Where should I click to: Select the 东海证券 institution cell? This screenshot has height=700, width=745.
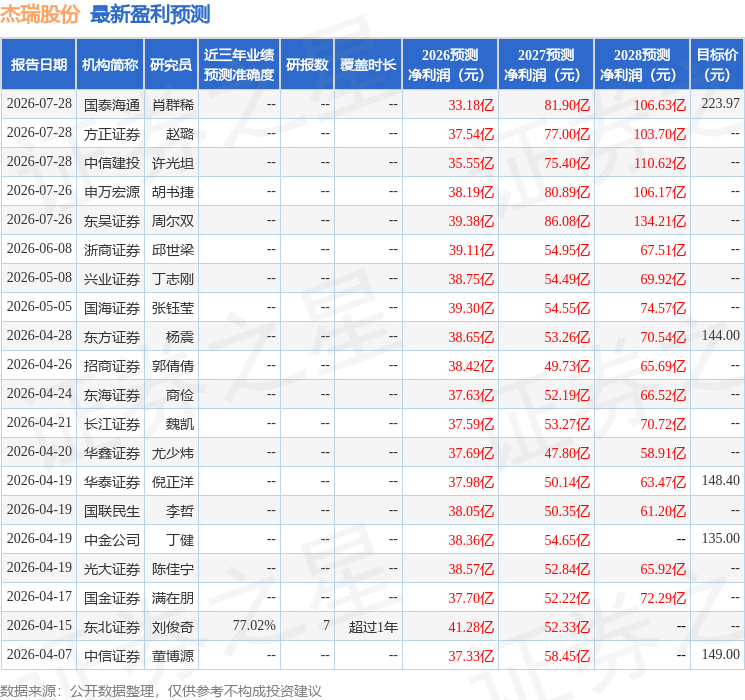112,395
